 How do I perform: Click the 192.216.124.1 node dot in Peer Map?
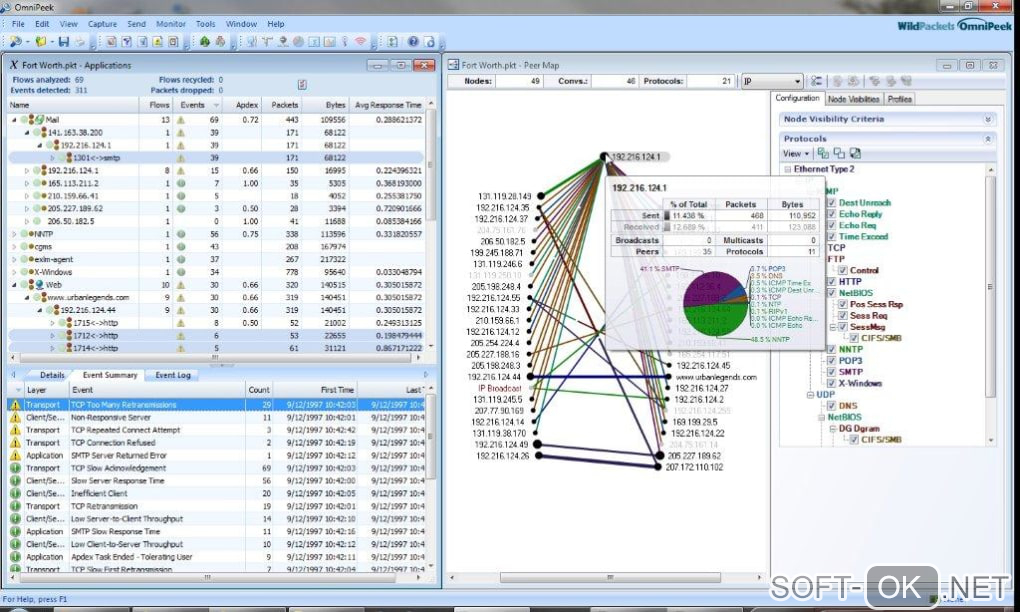604,157
